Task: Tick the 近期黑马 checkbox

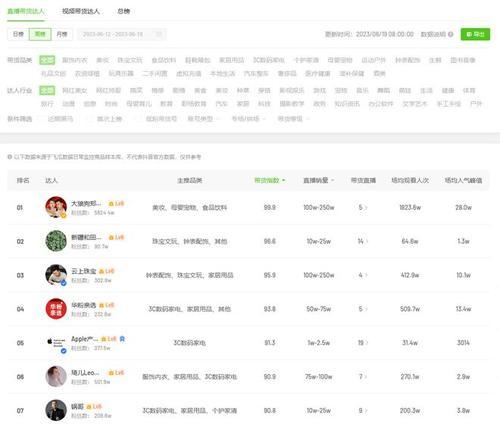Action: [42, 119]
